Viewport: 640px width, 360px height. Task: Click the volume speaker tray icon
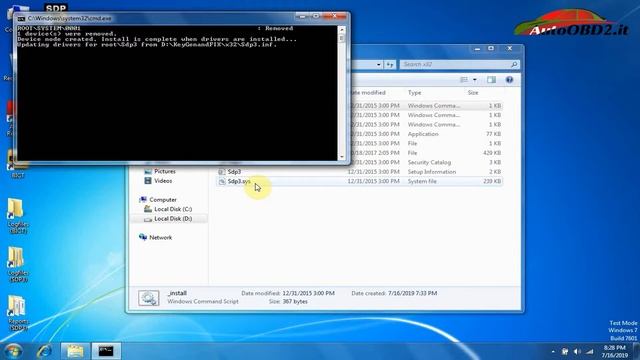coord(577,351)
